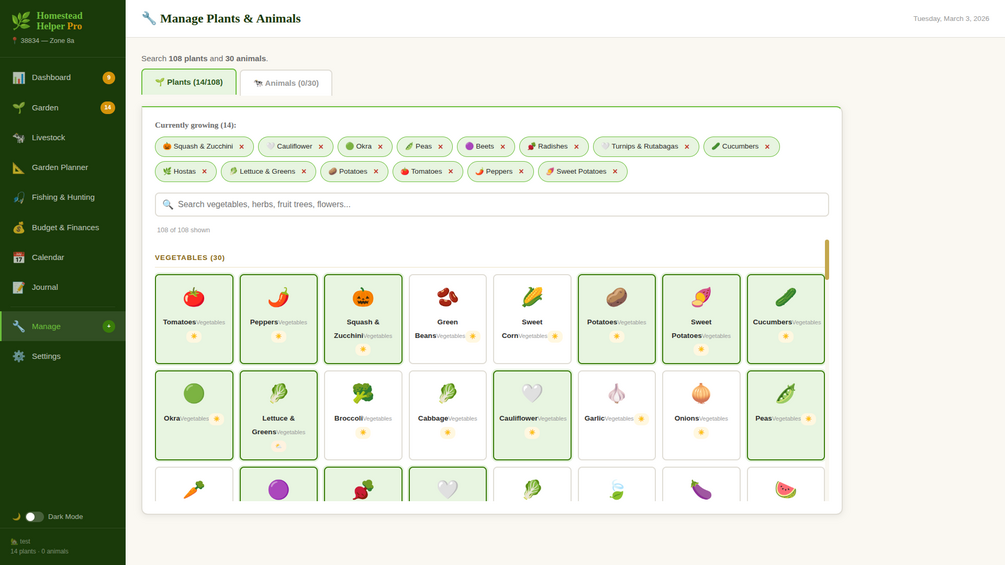The image size is (1005, 565).
Task: Open Settings page
Action: click(63, 356)
